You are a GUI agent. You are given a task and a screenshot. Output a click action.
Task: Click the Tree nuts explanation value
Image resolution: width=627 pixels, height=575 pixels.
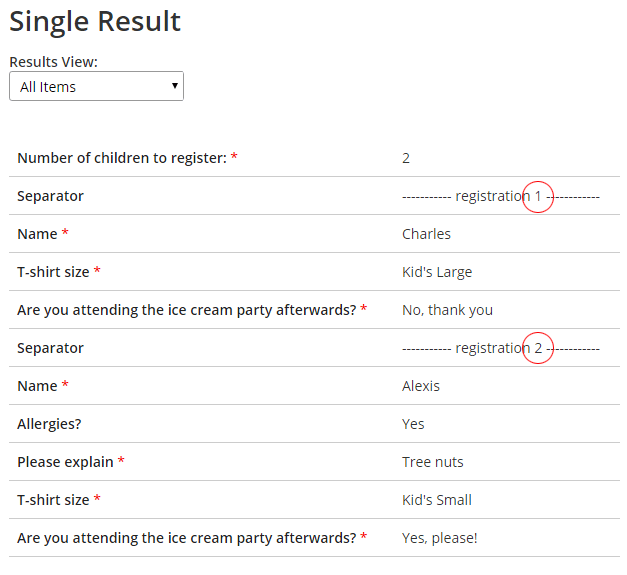(433, 462)
